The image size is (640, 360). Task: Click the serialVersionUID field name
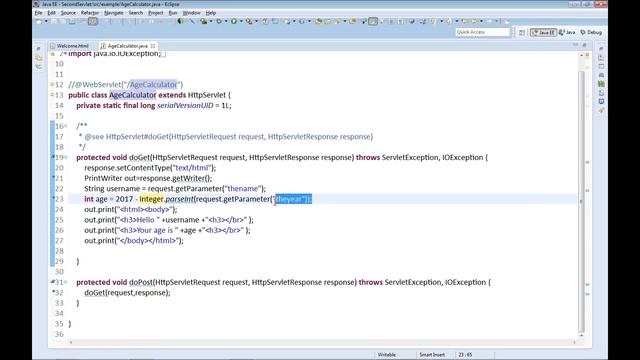pos(185,105)
